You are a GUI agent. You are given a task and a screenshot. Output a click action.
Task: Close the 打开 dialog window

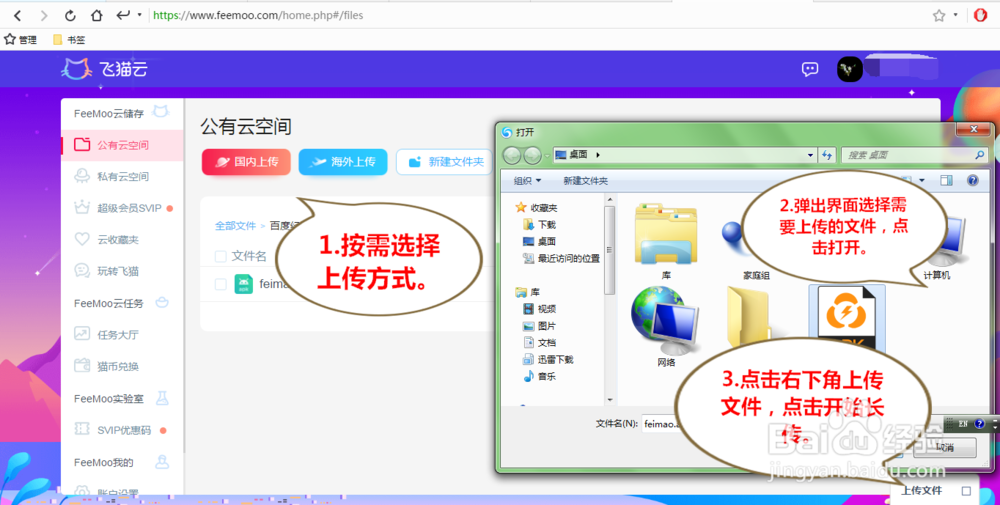tap(973, 129)
